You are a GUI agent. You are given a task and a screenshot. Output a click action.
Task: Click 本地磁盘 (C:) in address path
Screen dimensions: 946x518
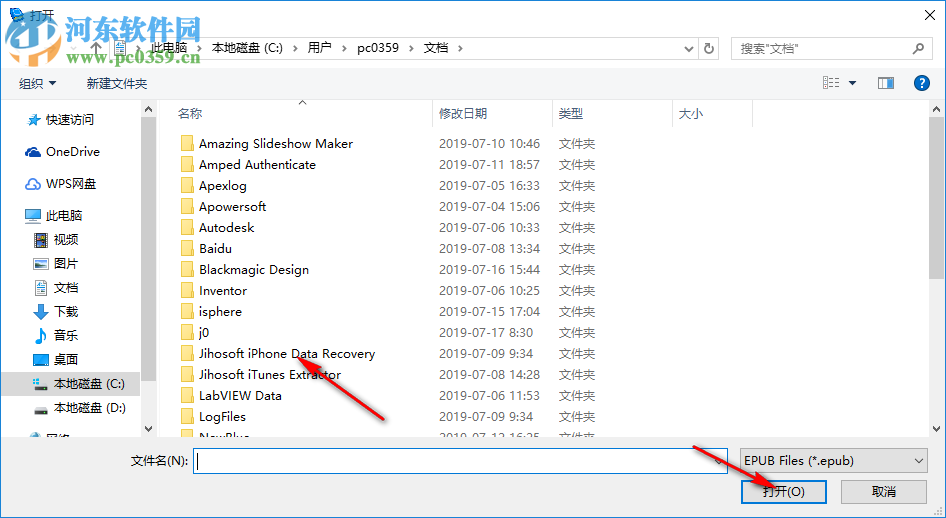[247, 48]
